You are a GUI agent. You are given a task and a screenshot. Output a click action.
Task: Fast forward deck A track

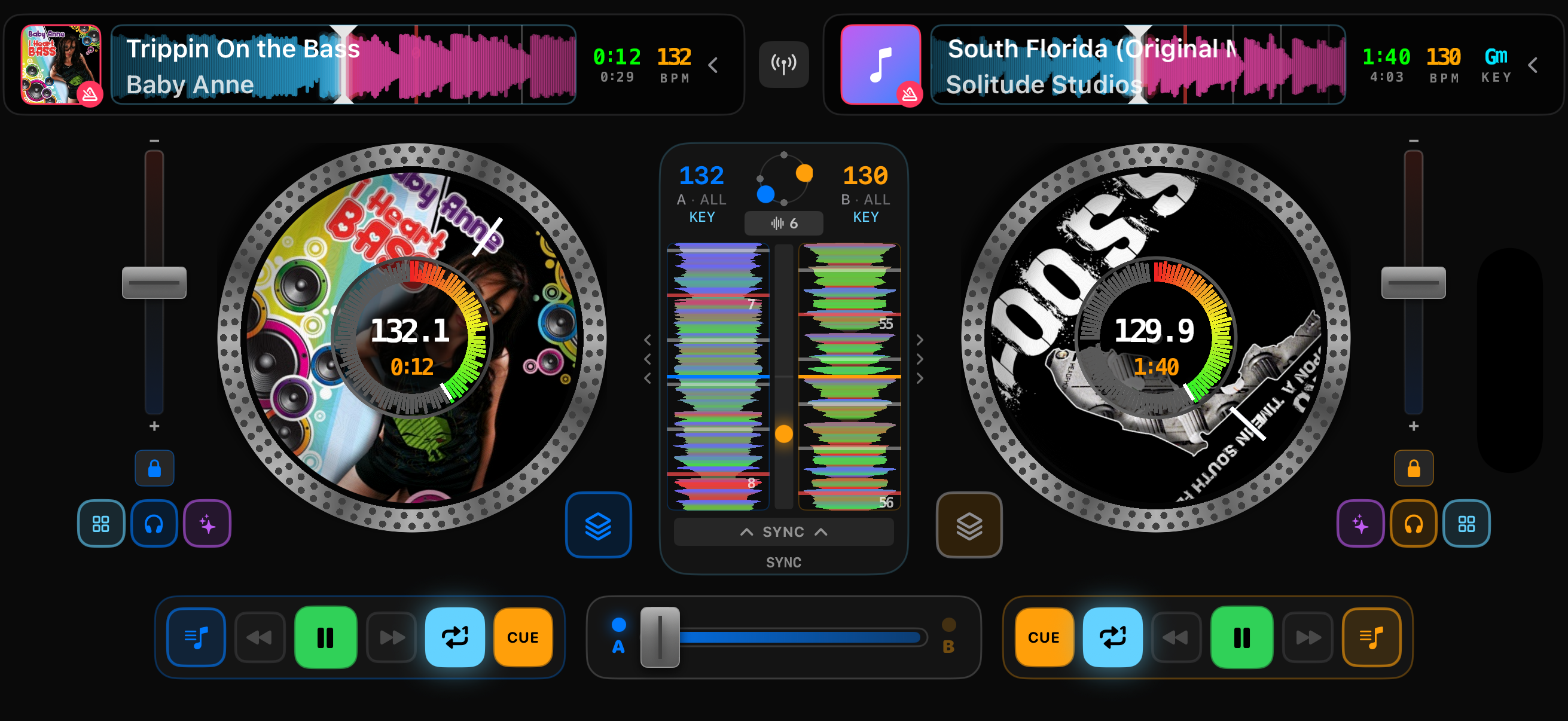click(x=391, y=637)
